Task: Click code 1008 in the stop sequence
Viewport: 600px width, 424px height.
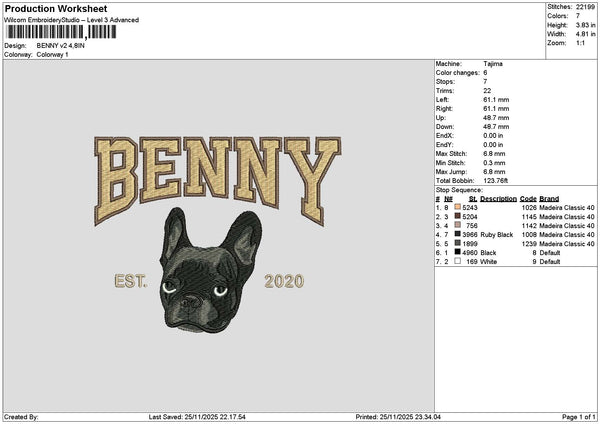Action: (x=530, y=235)
